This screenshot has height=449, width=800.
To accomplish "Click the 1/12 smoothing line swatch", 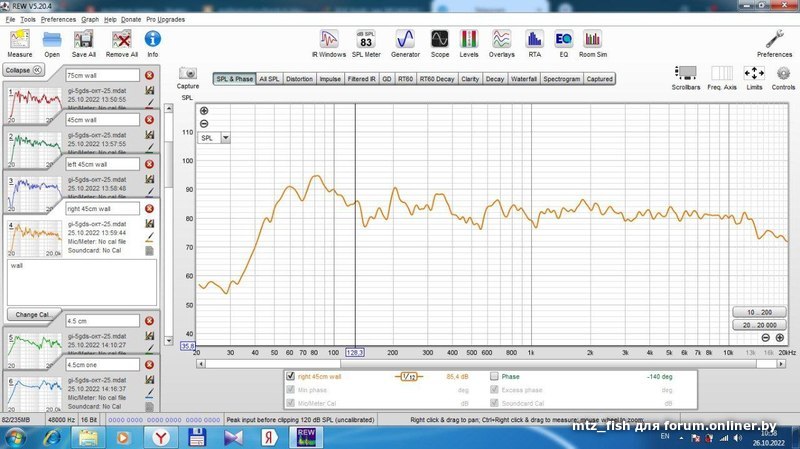I will click(409, 377).
